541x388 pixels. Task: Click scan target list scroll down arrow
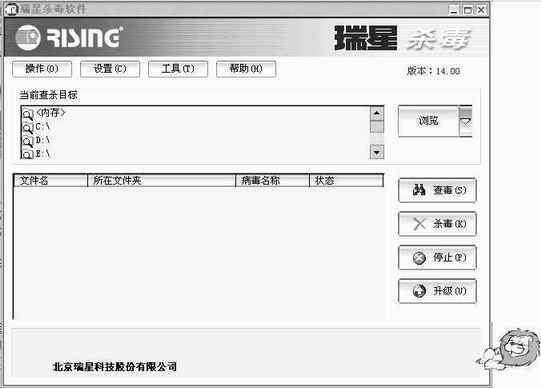(377, 152)
